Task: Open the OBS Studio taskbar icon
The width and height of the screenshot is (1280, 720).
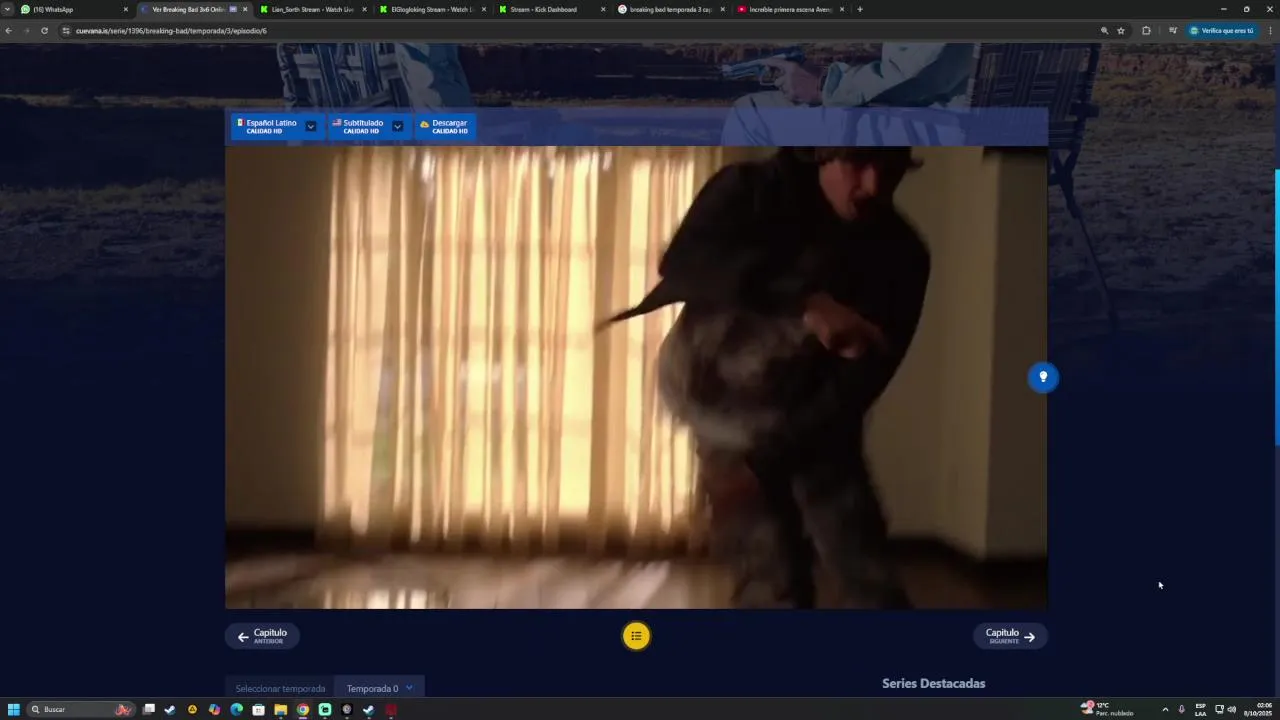Action: tap(347, 710)
